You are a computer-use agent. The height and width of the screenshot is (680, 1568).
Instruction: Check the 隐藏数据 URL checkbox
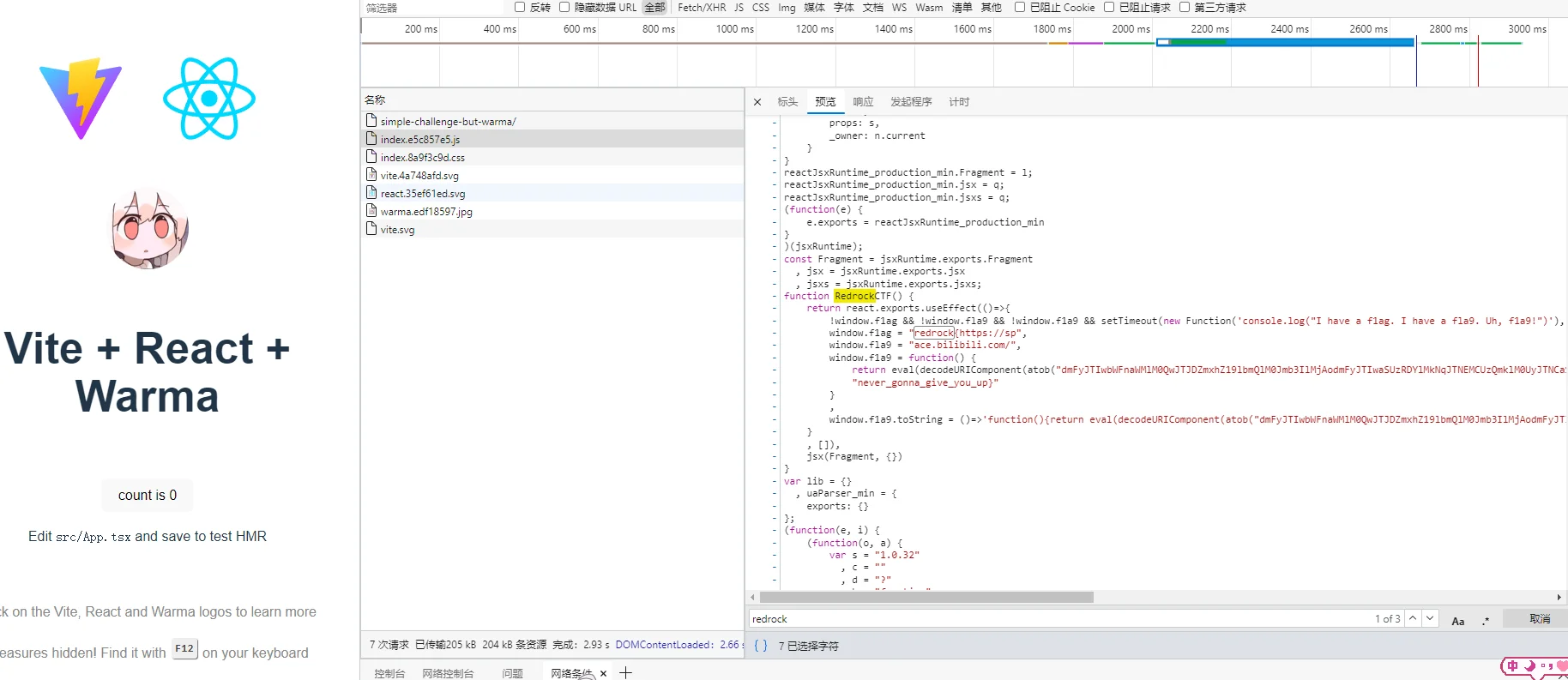click(564, 7)
